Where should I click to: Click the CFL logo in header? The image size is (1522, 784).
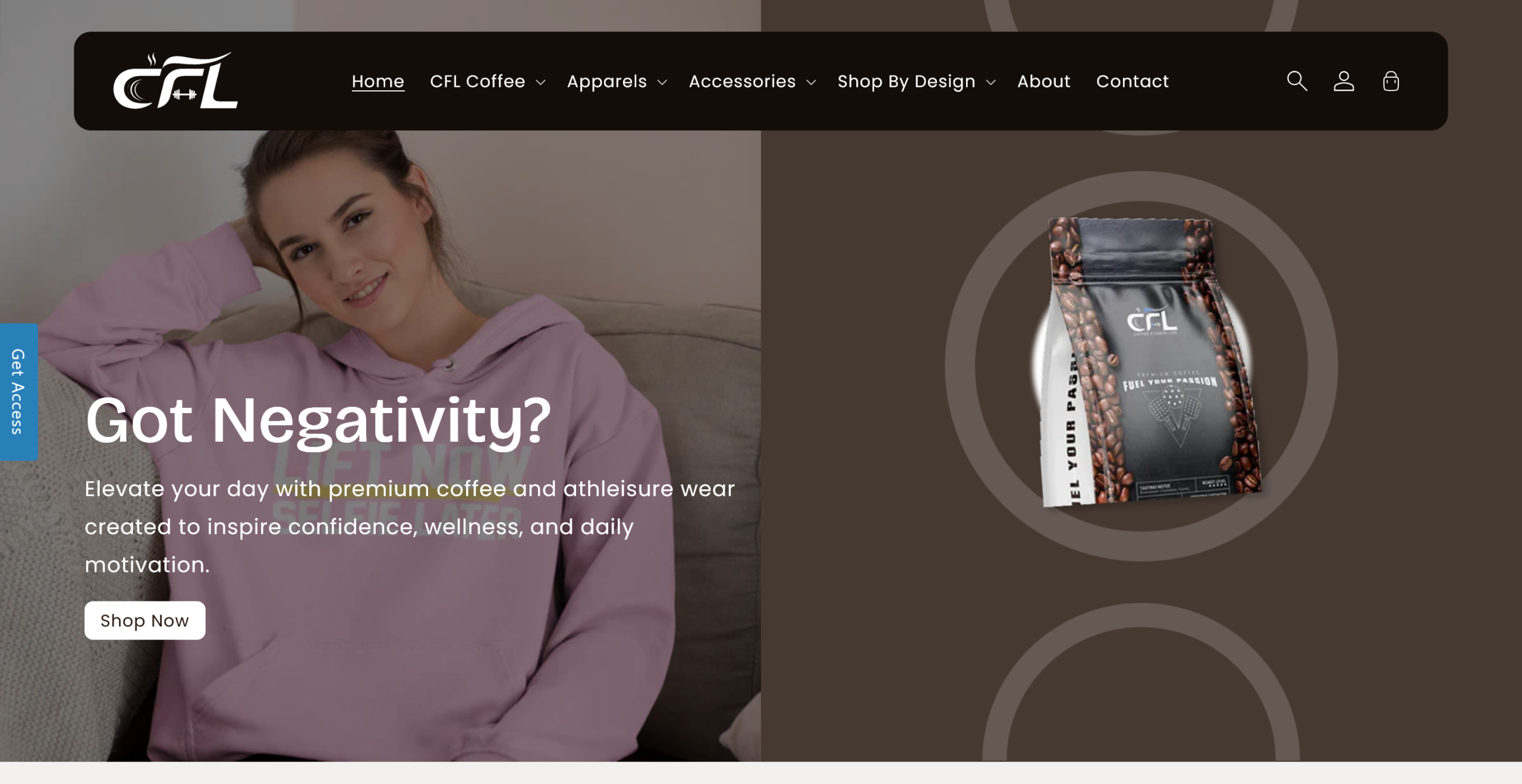click(175, 81)
